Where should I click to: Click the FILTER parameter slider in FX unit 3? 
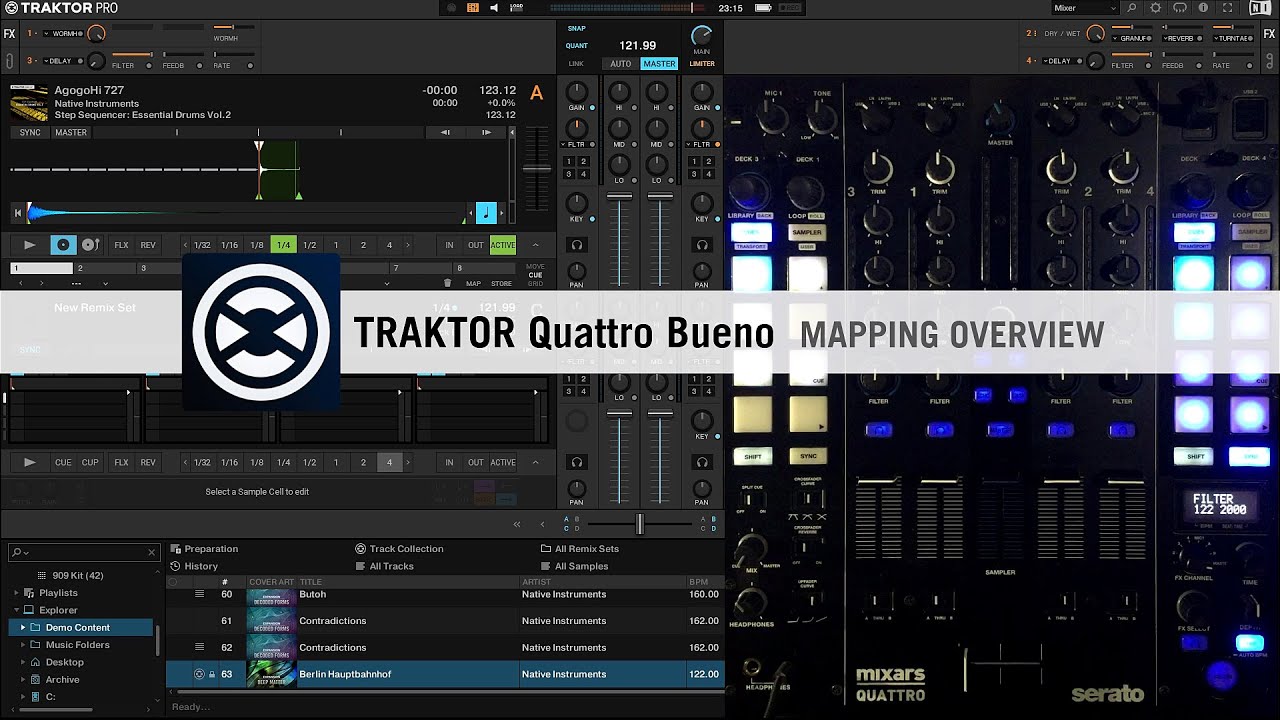(x=132, y=54)
